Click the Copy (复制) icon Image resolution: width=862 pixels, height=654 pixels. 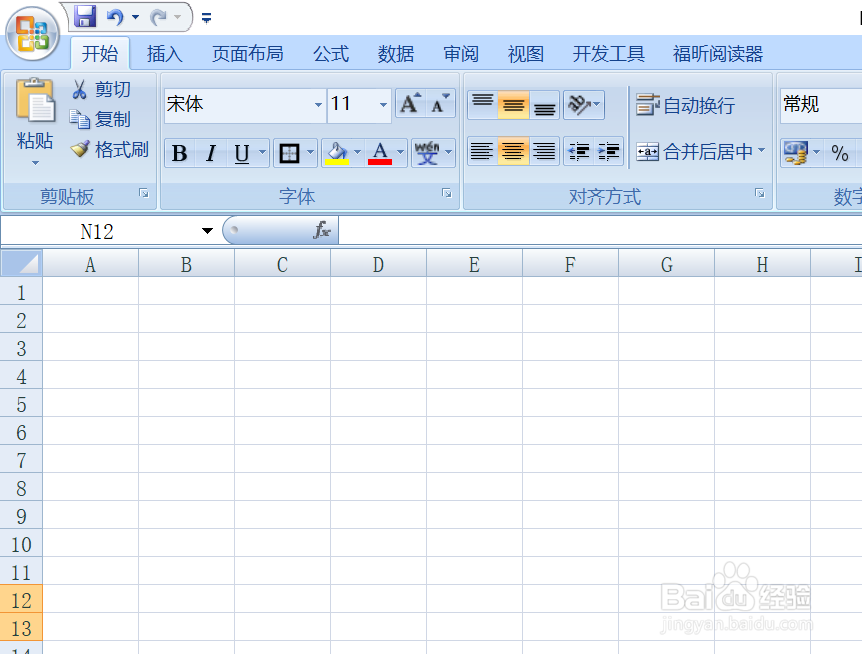tap(82, 117)
